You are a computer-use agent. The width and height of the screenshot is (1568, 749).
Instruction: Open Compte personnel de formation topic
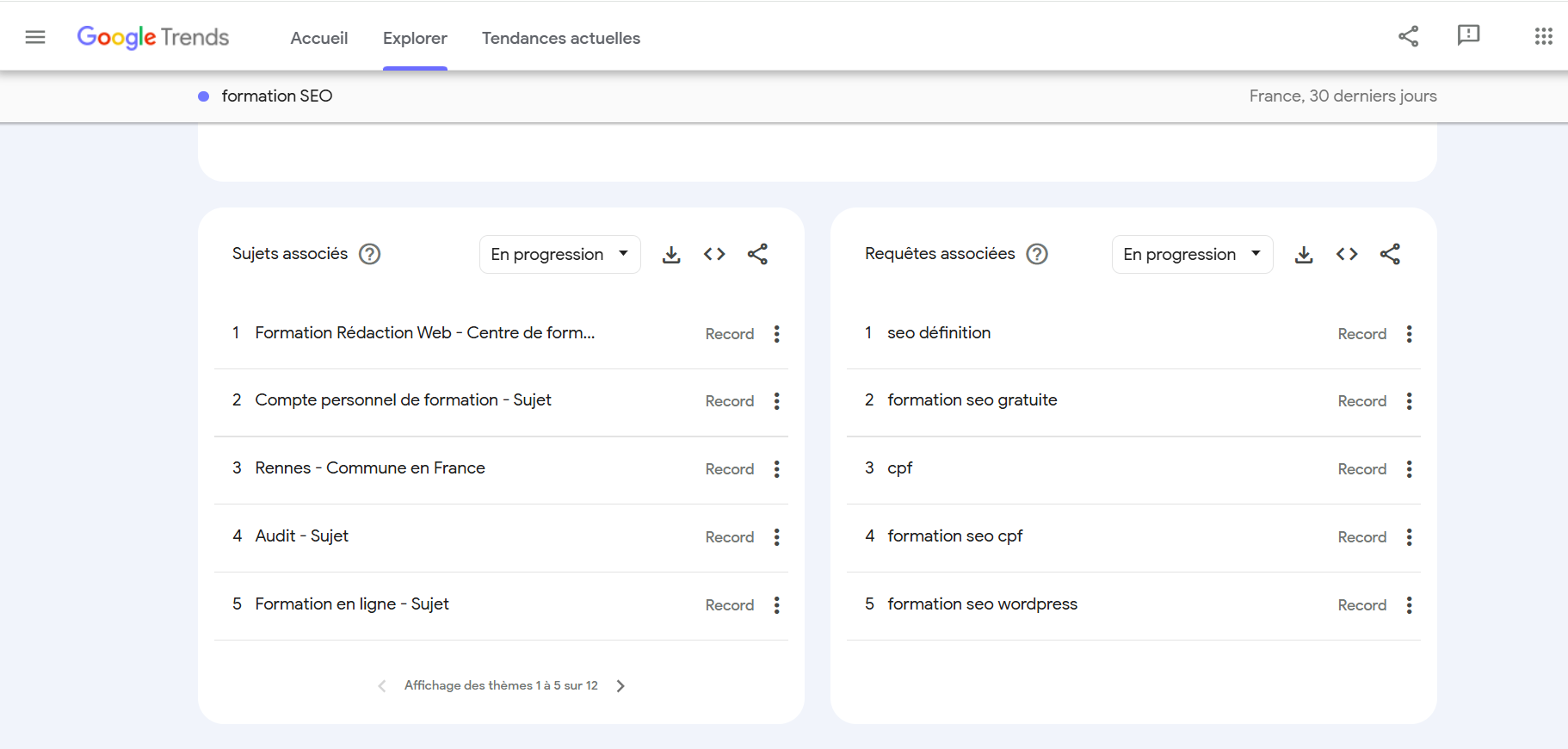coord(403,400)
